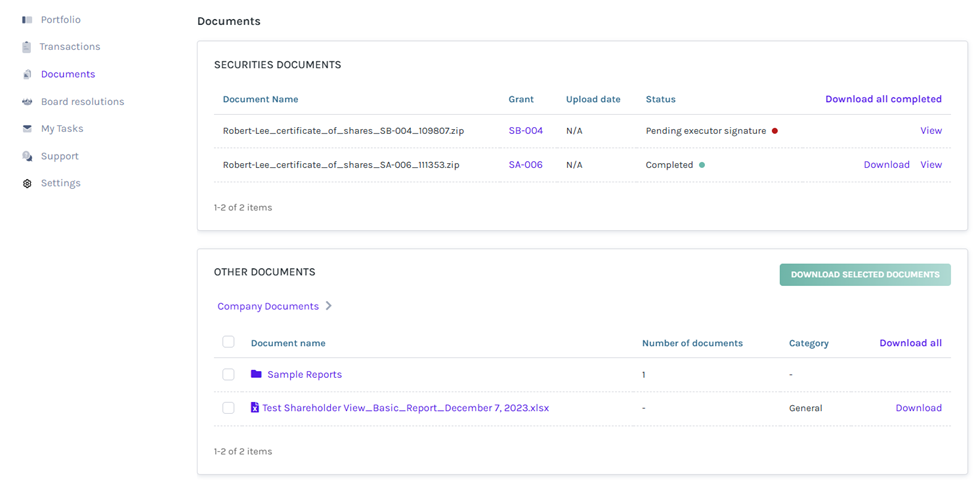Click Download all completed link
The height and width of the screenshot is (480, 974).
pos(883,99)
